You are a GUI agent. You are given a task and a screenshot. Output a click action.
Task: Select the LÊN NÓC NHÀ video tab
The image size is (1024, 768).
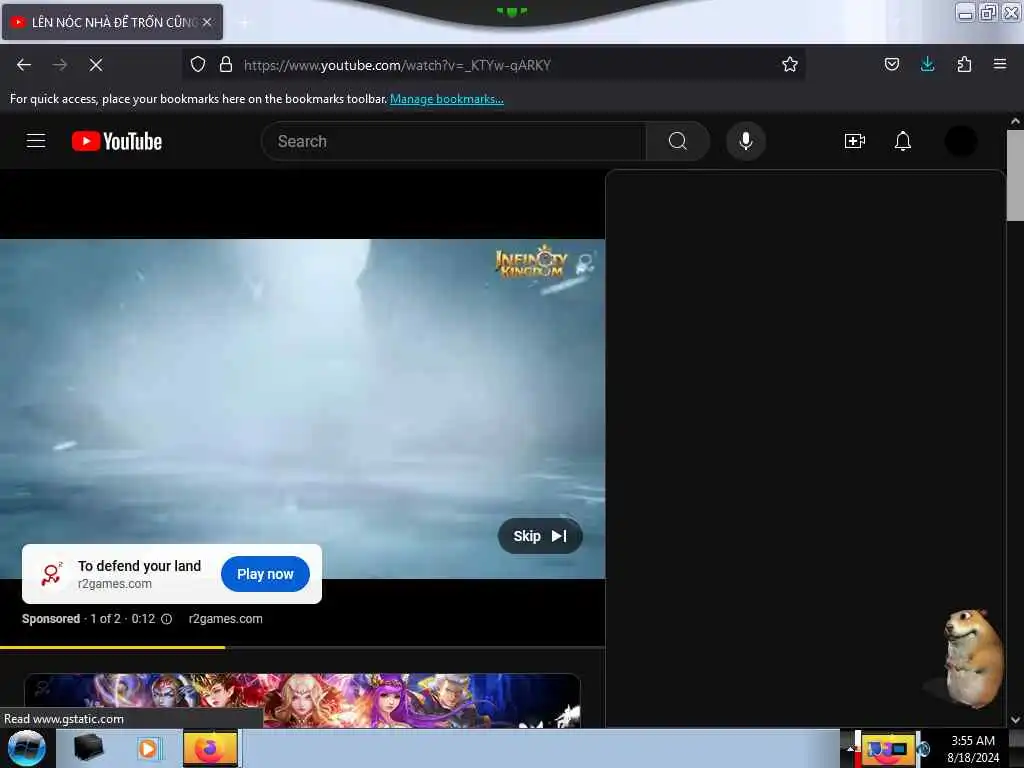[x=112, y=22]
